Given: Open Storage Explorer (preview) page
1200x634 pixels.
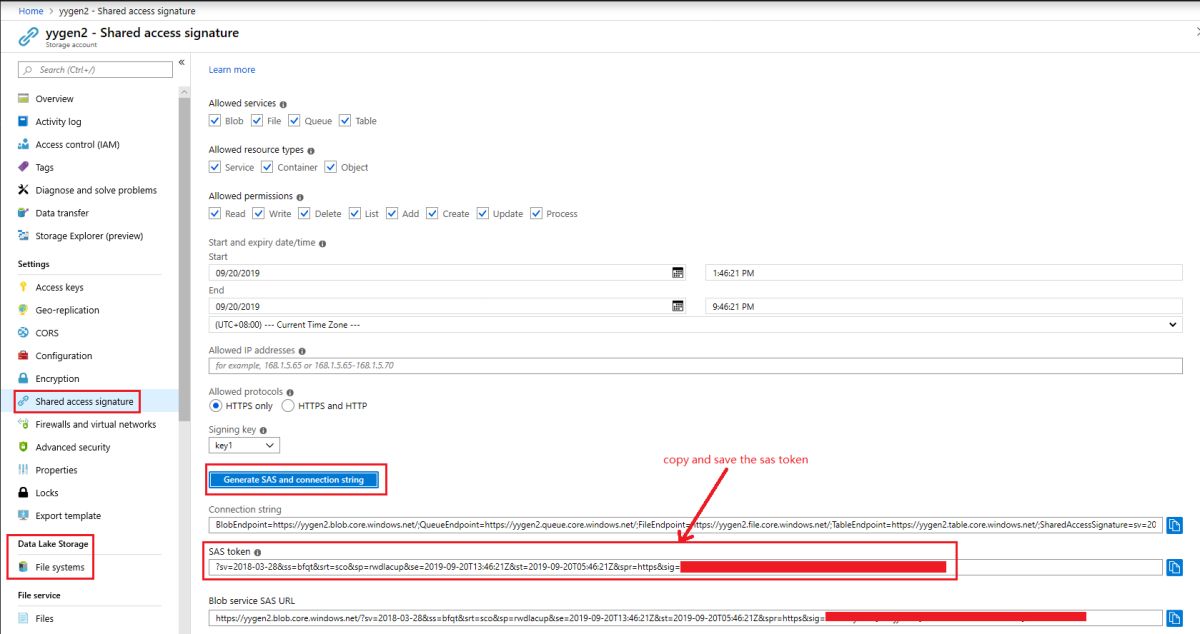Looking at the screenshot, I should pyautogui.click(x=89, y=236).
